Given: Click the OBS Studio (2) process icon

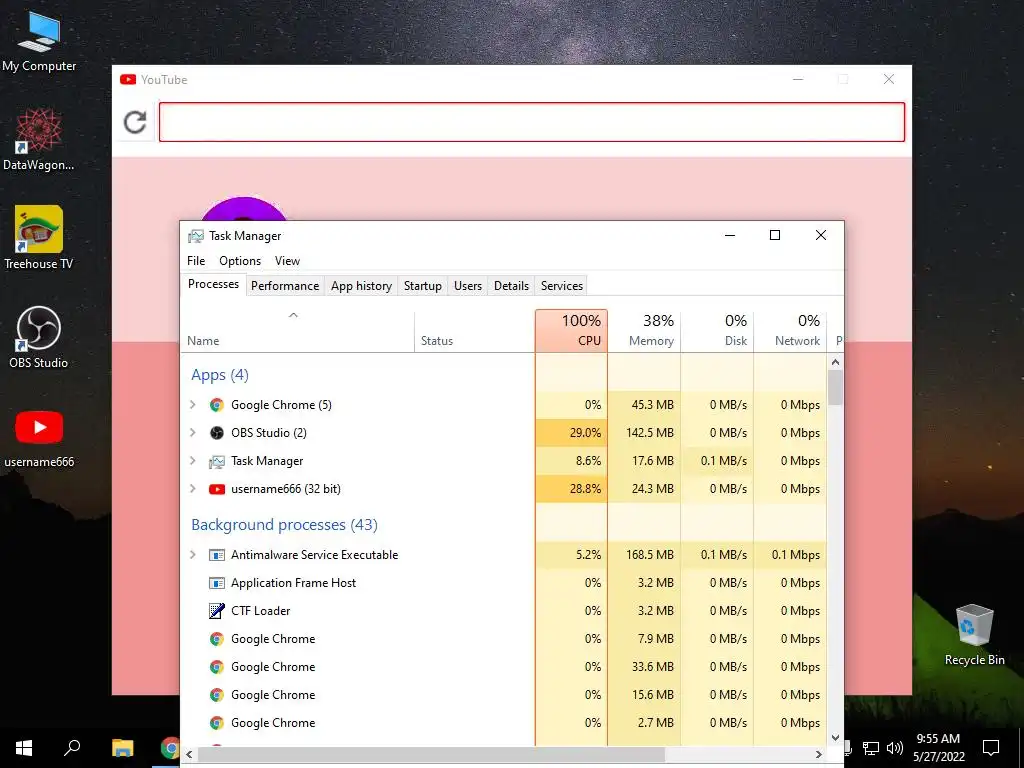Looking at the screenshot, I should pos(217,433).
